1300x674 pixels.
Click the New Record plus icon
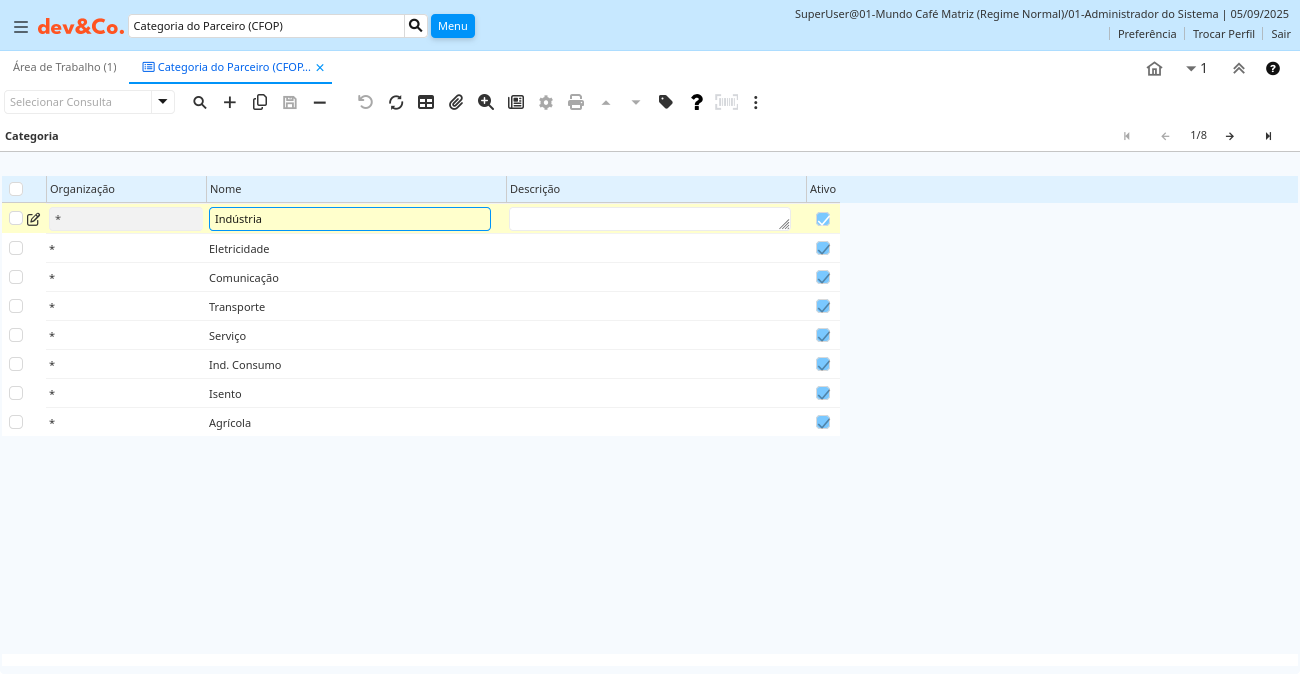pos(230,102)
